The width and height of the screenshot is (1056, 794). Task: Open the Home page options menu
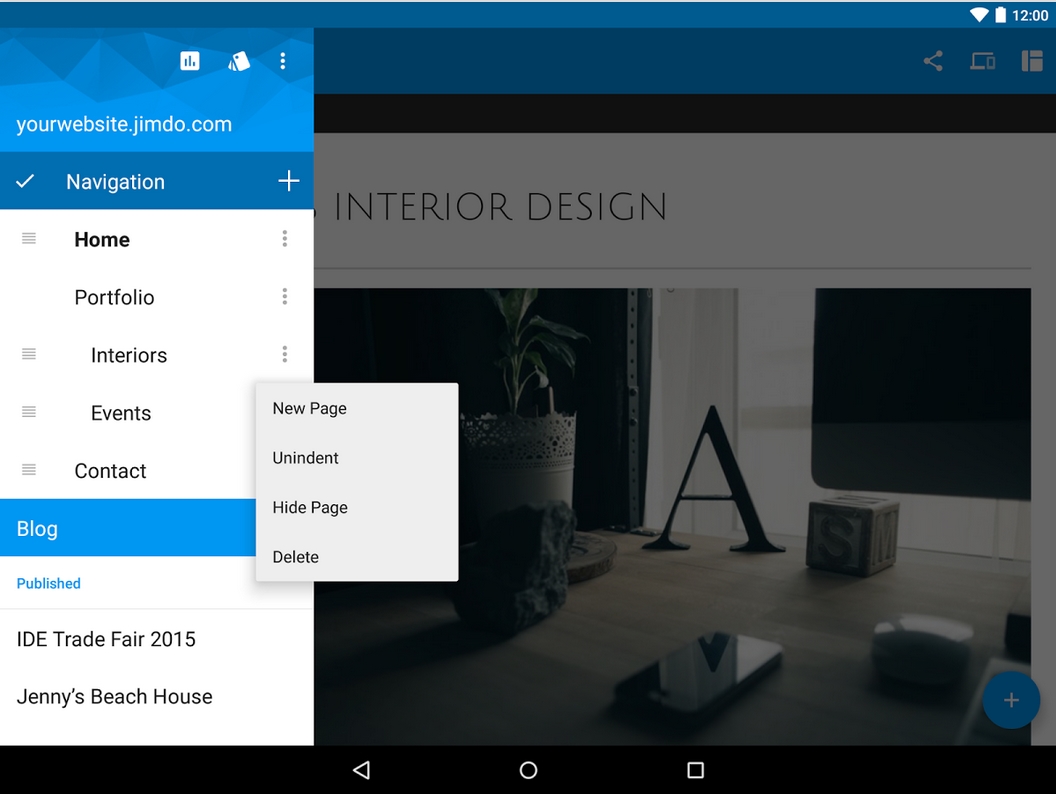pos(285,238)
